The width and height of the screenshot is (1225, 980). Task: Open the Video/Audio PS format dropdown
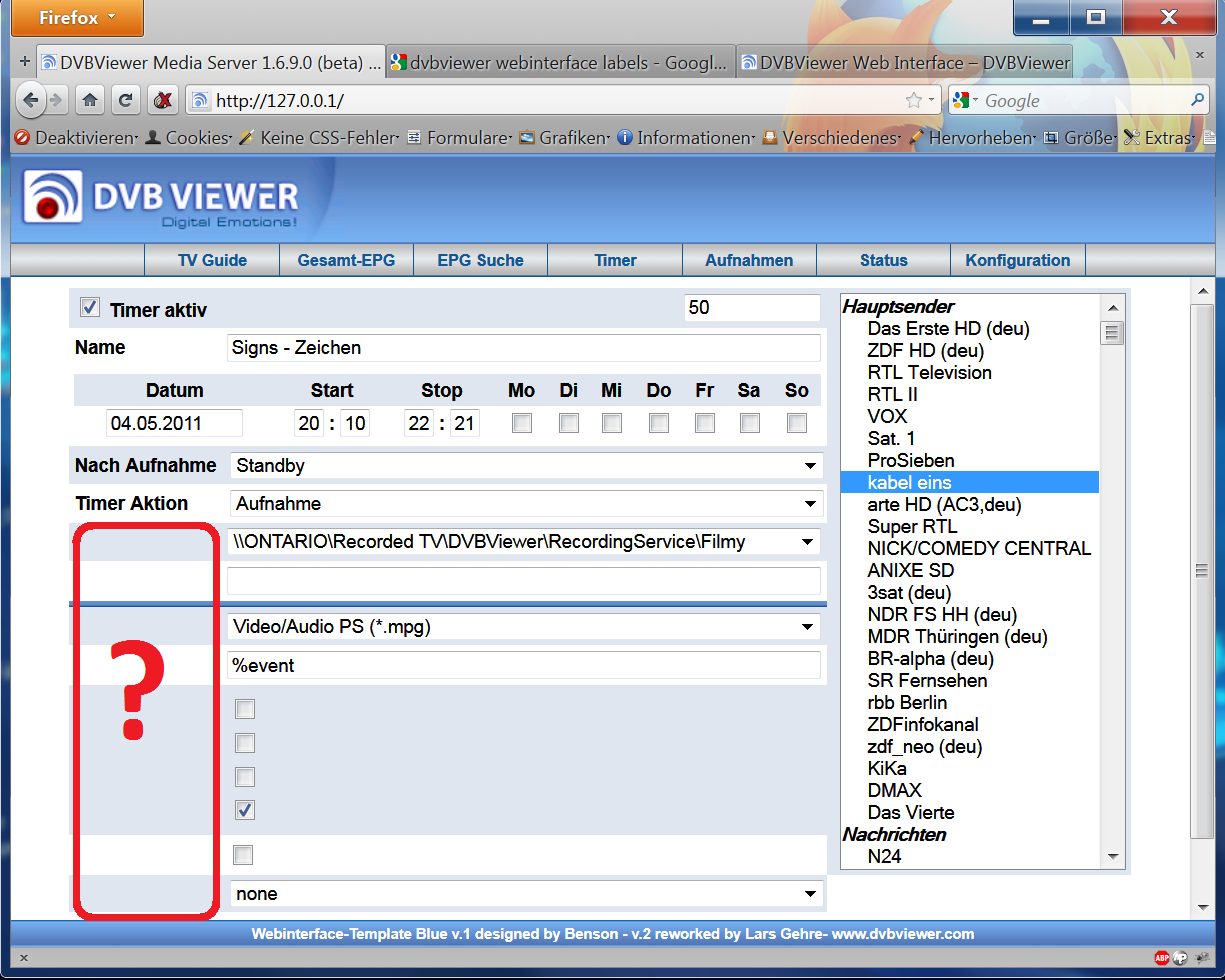523,627
